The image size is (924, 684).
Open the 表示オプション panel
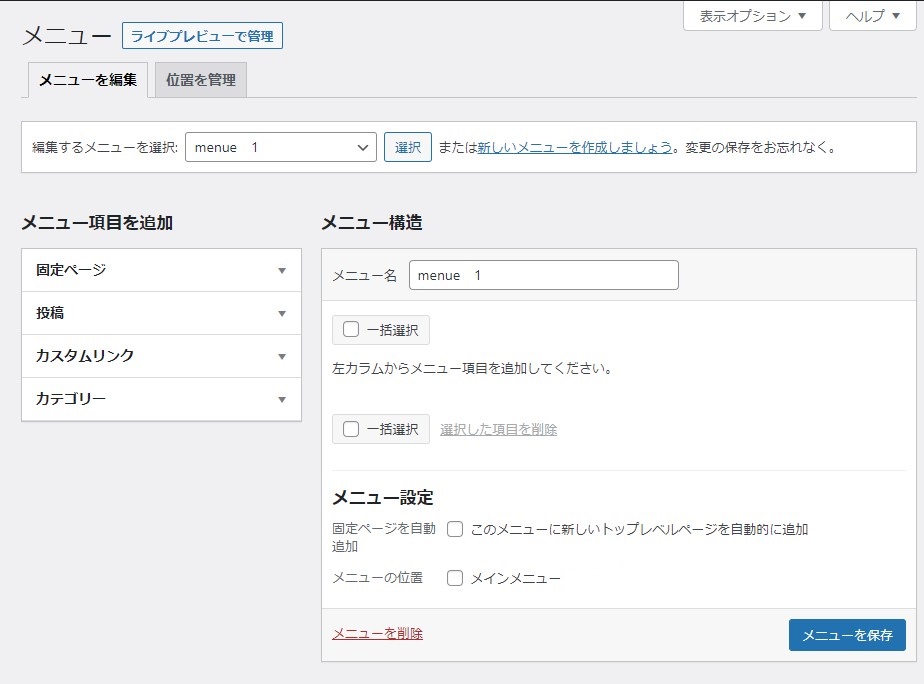pyautogui.click(x=752, y=16)
